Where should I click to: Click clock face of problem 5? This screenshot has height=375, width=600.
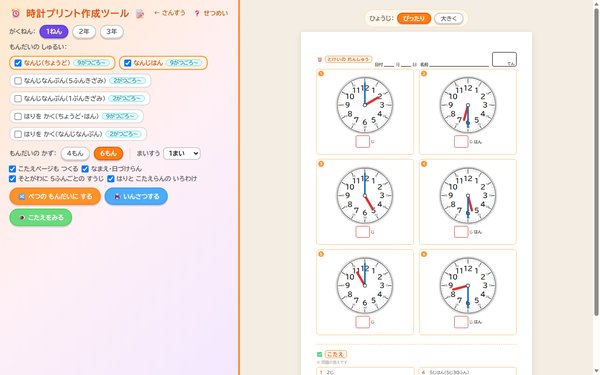click(x=365, y=285)
